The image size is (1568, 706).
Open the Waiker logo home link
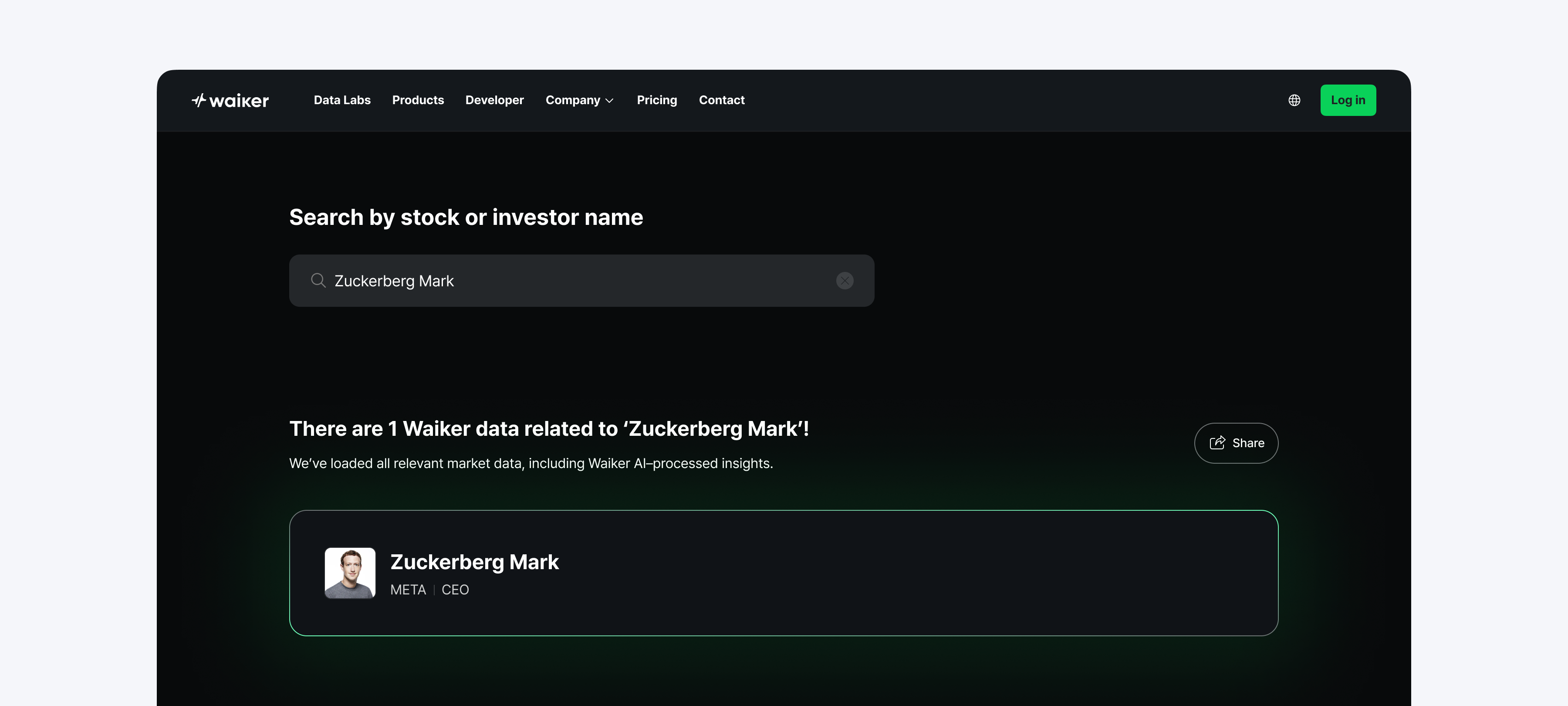230,101
